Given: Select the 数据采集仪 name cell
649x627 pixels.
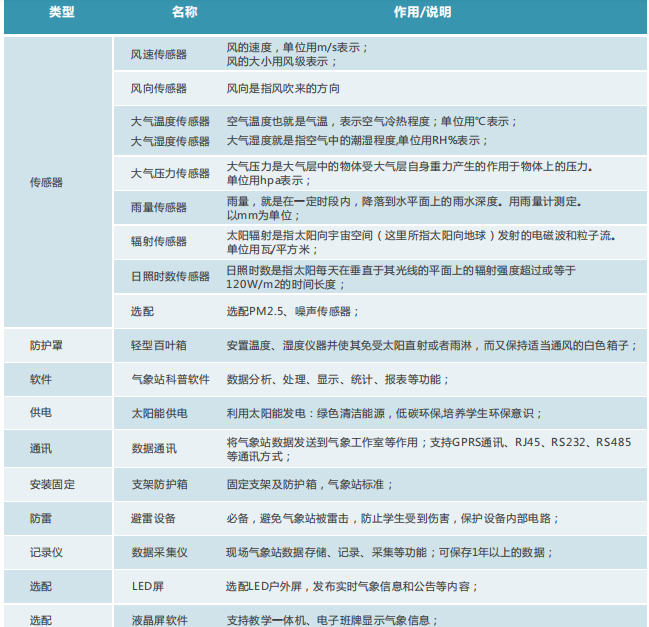Looking at the screenshot, I should tap(159, 552).
